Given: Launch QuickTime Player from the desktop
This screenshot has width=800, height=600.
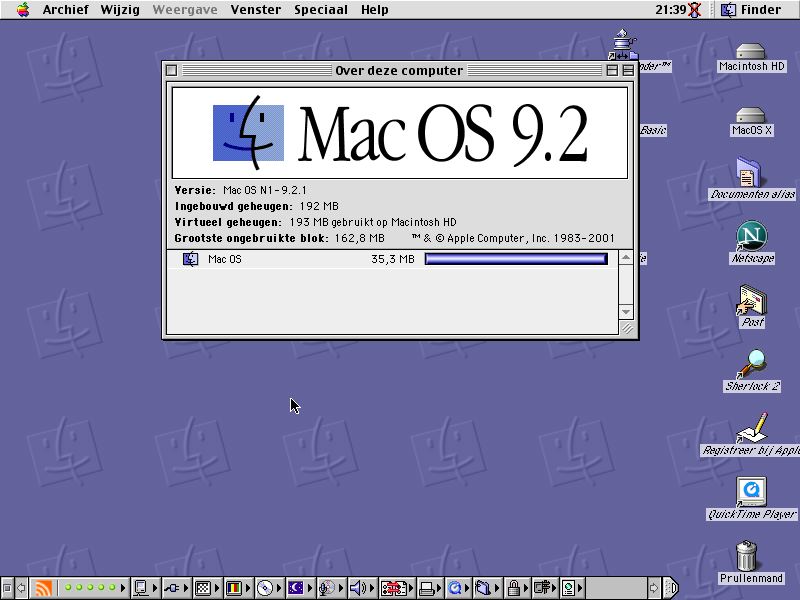Looking at the screenshot, I should [751, 491].
